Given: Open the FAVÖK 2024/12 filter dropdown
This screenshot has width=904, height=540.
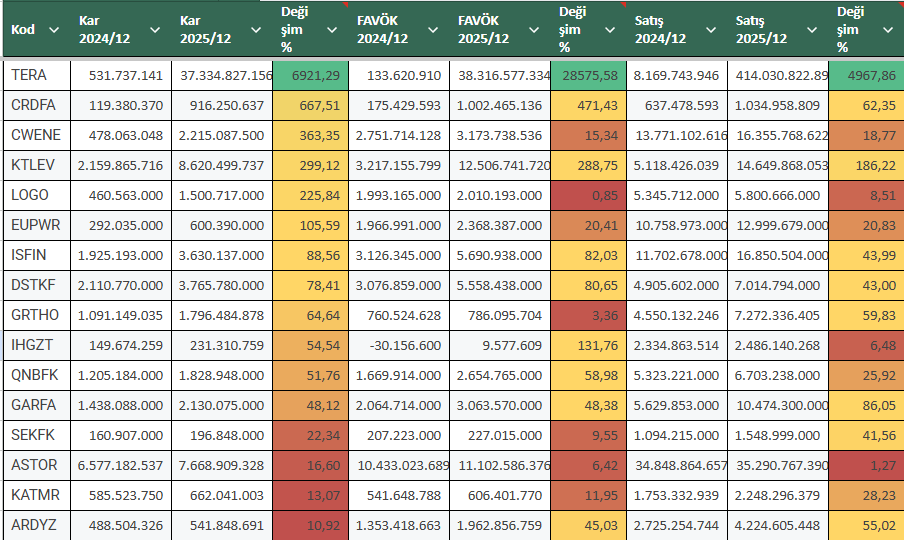Looking at the screenshot, I should 433,29.
